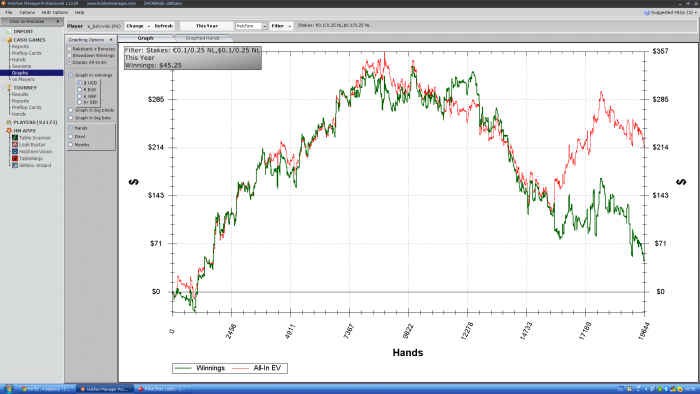Click the Winnings legend entry
The image size is (700, 394).
(x=200, y=368)
